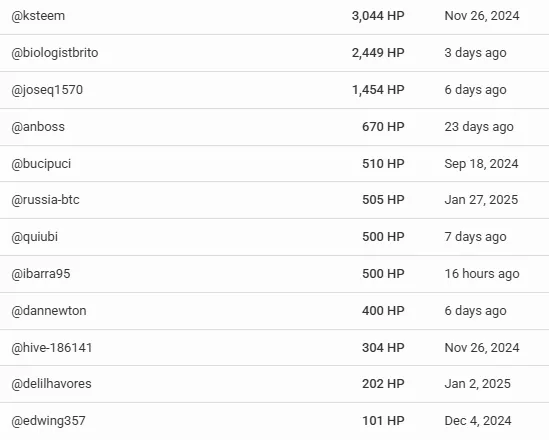
Task: Open the @russia-btc account link
Action: (45, 200)
